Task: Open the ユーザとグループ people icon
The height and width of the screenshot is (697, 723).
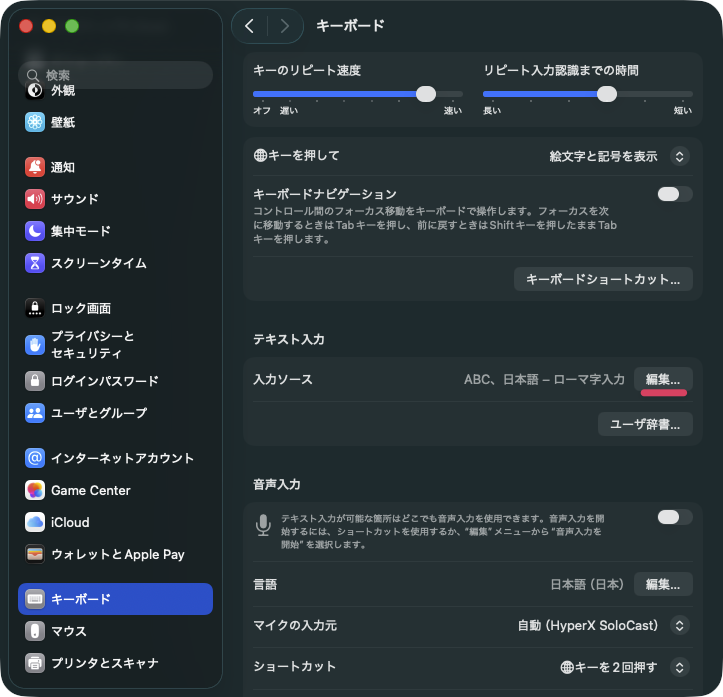Action: pos(35,413)
